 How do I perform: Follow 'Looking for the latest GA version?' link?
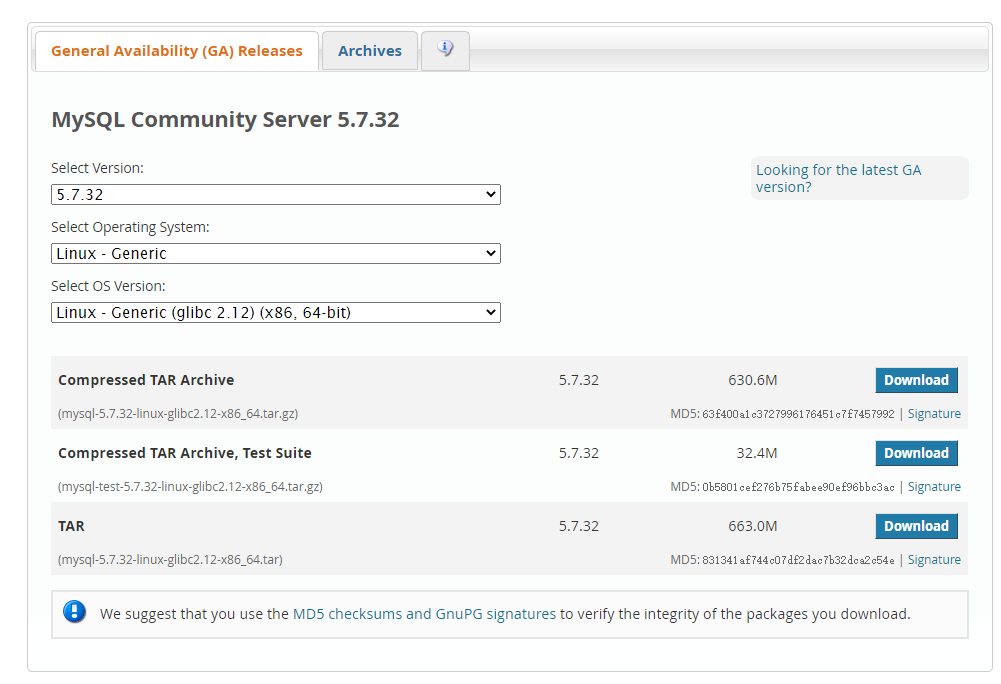(x=838, y=178)
